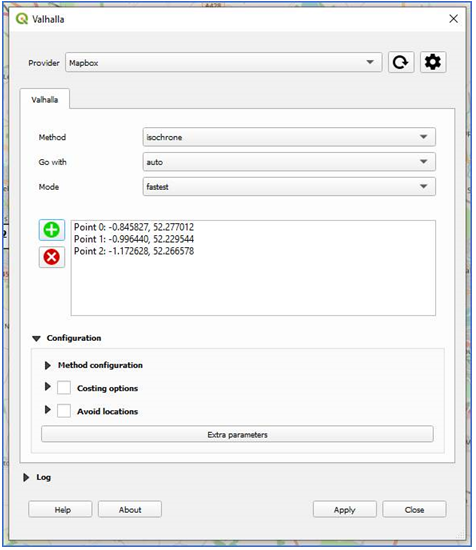The image size is (476, 550).
Task: Expand the Costing options arrow
Action: point(48,387)
